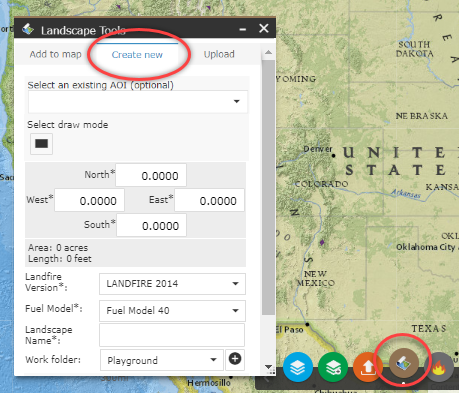
Task: Open the LANDFIRE 2014 version dropdown
Action: pos(172,284)
